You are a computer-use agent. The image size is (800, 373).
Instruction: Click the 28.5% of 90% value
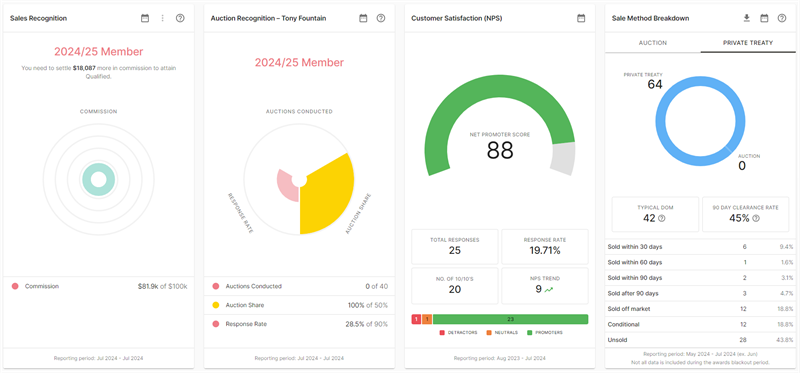pos(368,324)
